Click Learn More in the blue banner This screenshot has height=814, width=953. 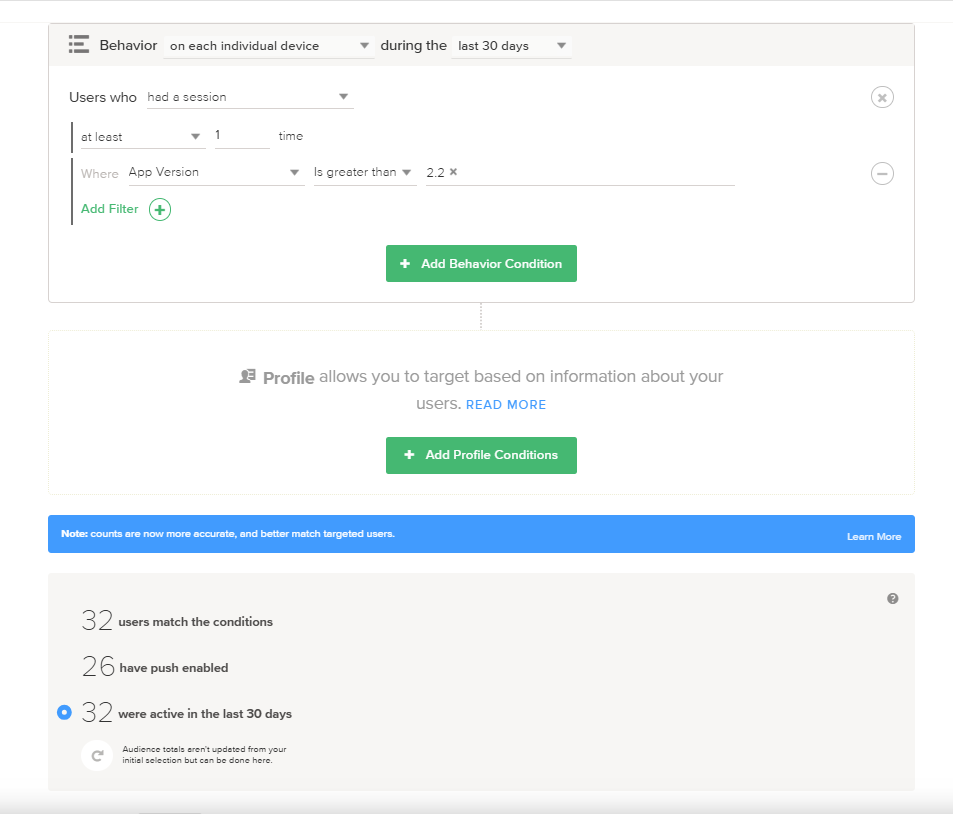873,537
